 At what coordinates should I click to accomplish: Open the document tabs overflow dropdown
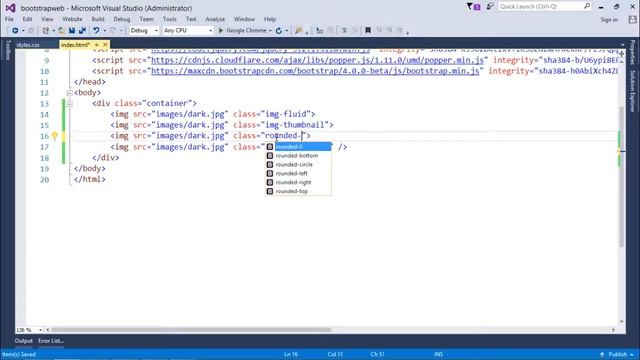(x=622, y=44)
